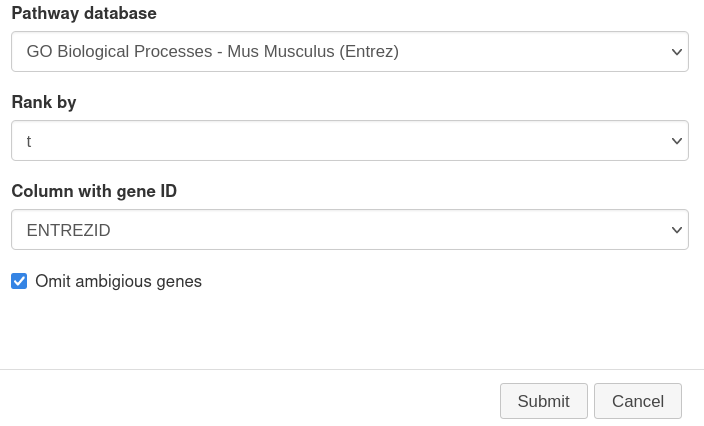Open the Rank by dropdown
Image resolution: width=704 pixels, height=426 pixels.
pos(350,141)
